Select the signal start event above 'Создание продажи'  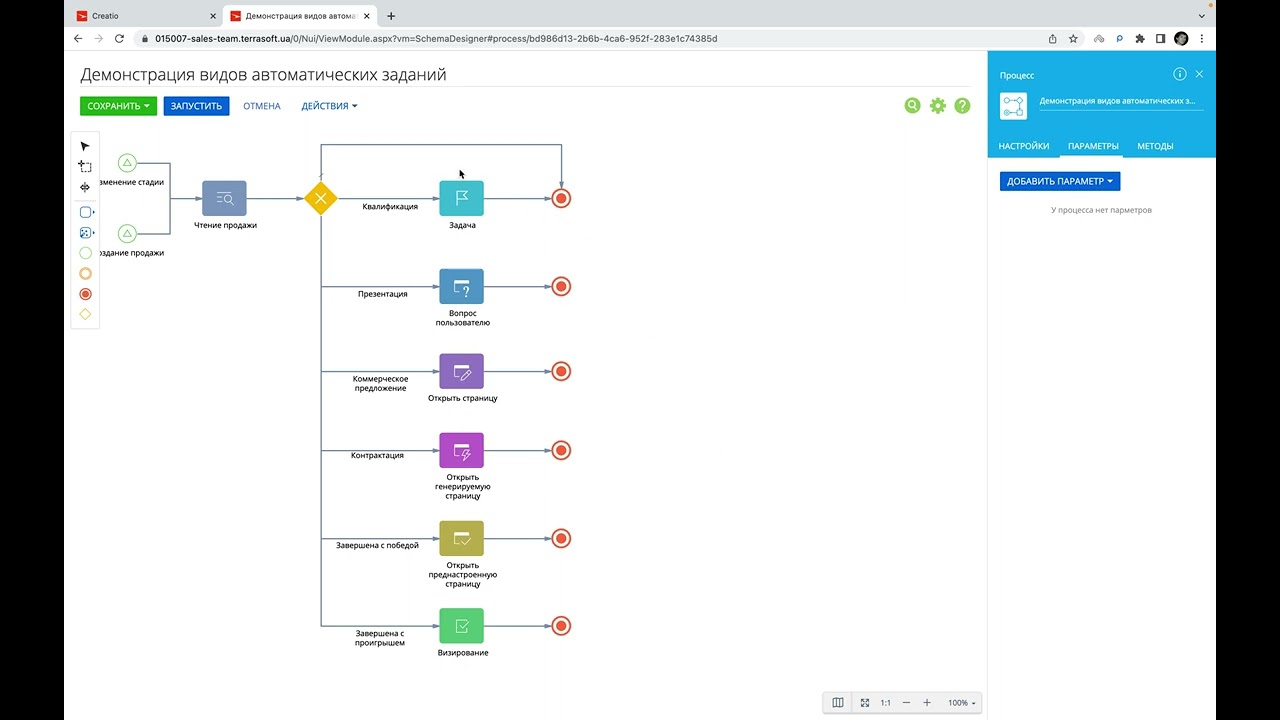tap(127, 234)
